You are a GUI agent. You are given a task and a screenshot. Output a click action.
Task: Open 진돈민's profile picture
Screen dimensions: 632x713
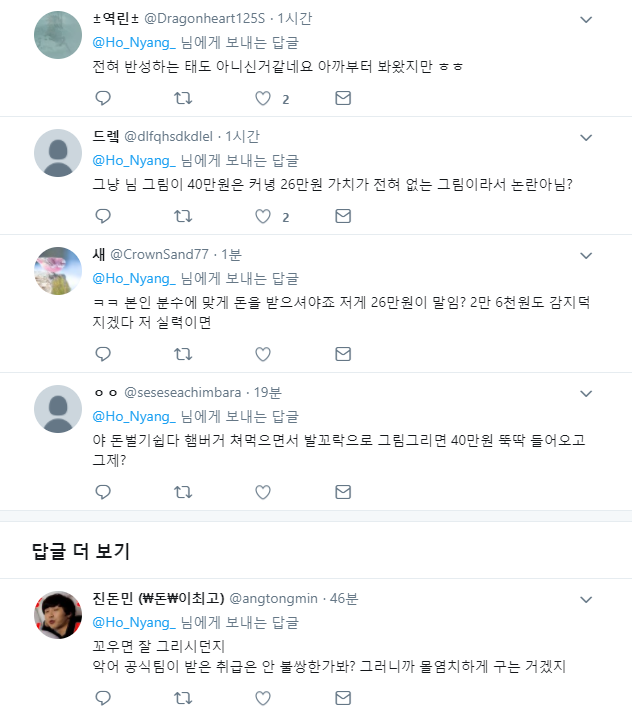point(58,615)
